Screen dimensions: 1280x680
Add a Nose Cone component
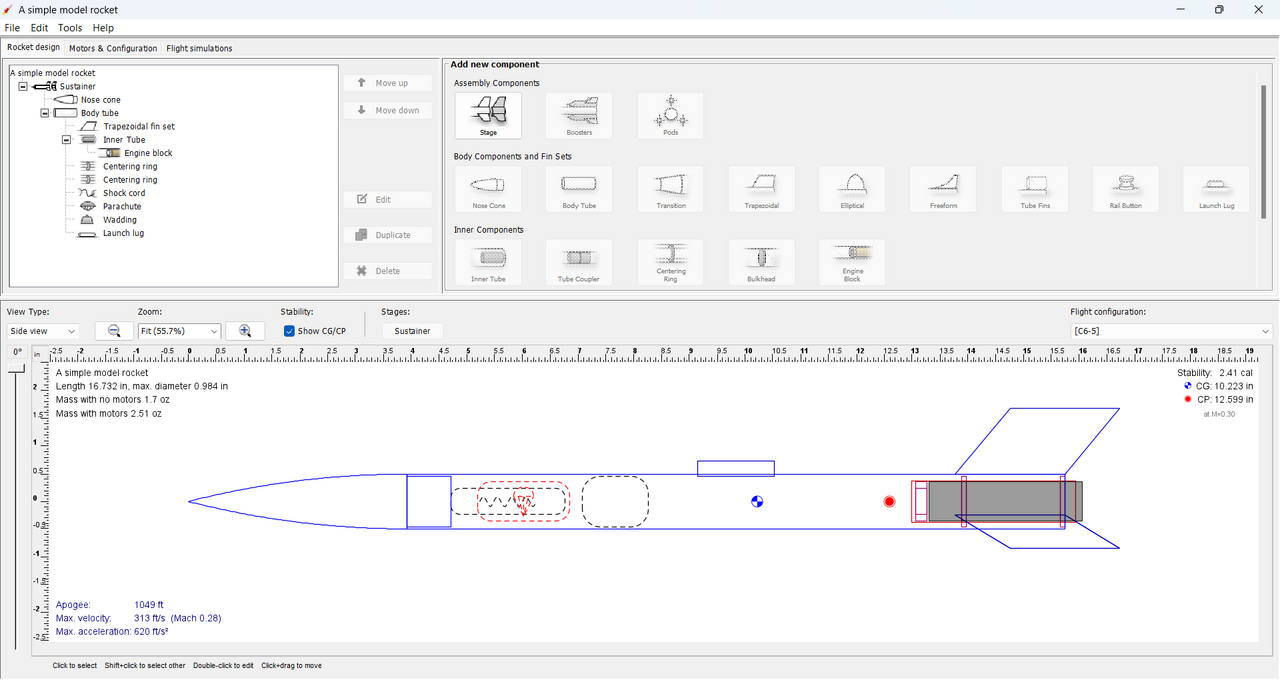click(x=488, y=189)
